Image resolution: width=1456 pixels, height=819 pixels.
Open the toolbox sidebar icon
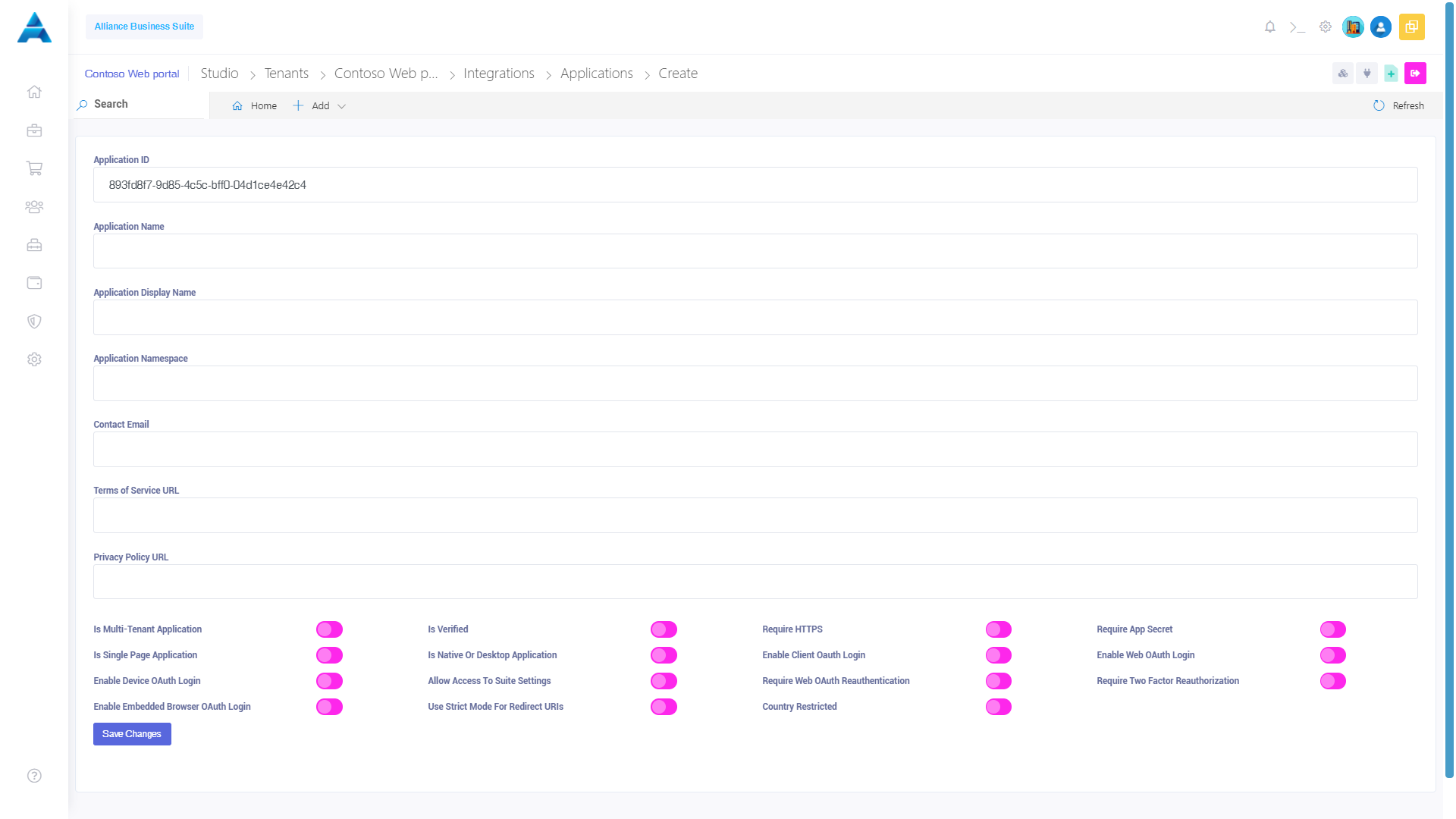(34, 245)
